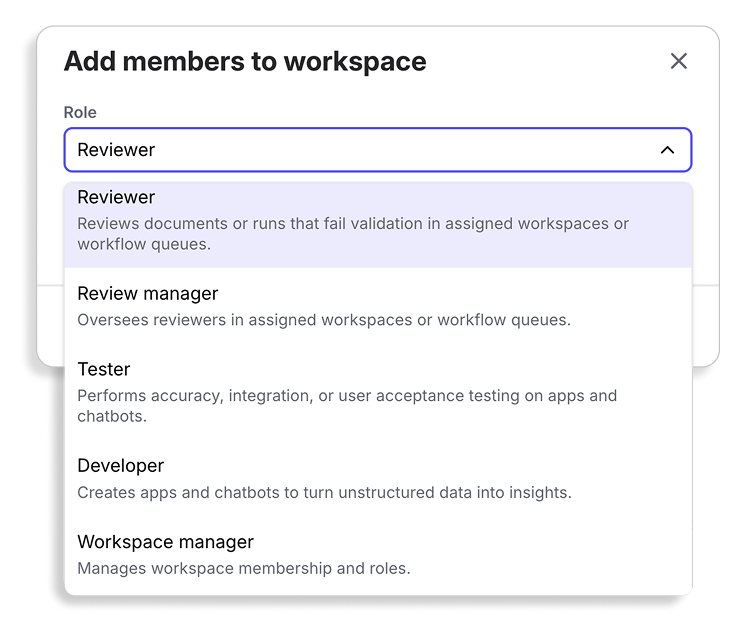Collapse the Role dropdown using the chevron
Viewport: 756px width, 633px height.
tap(667, 150)
